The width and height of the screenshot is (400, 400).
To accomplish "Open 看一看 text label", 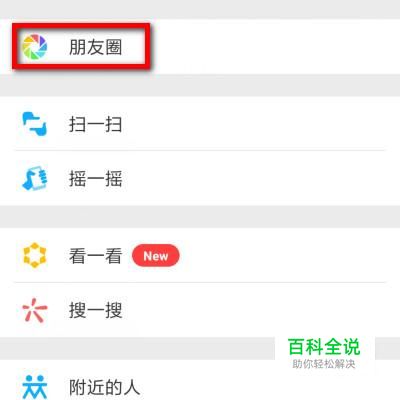I will [95, 256].
